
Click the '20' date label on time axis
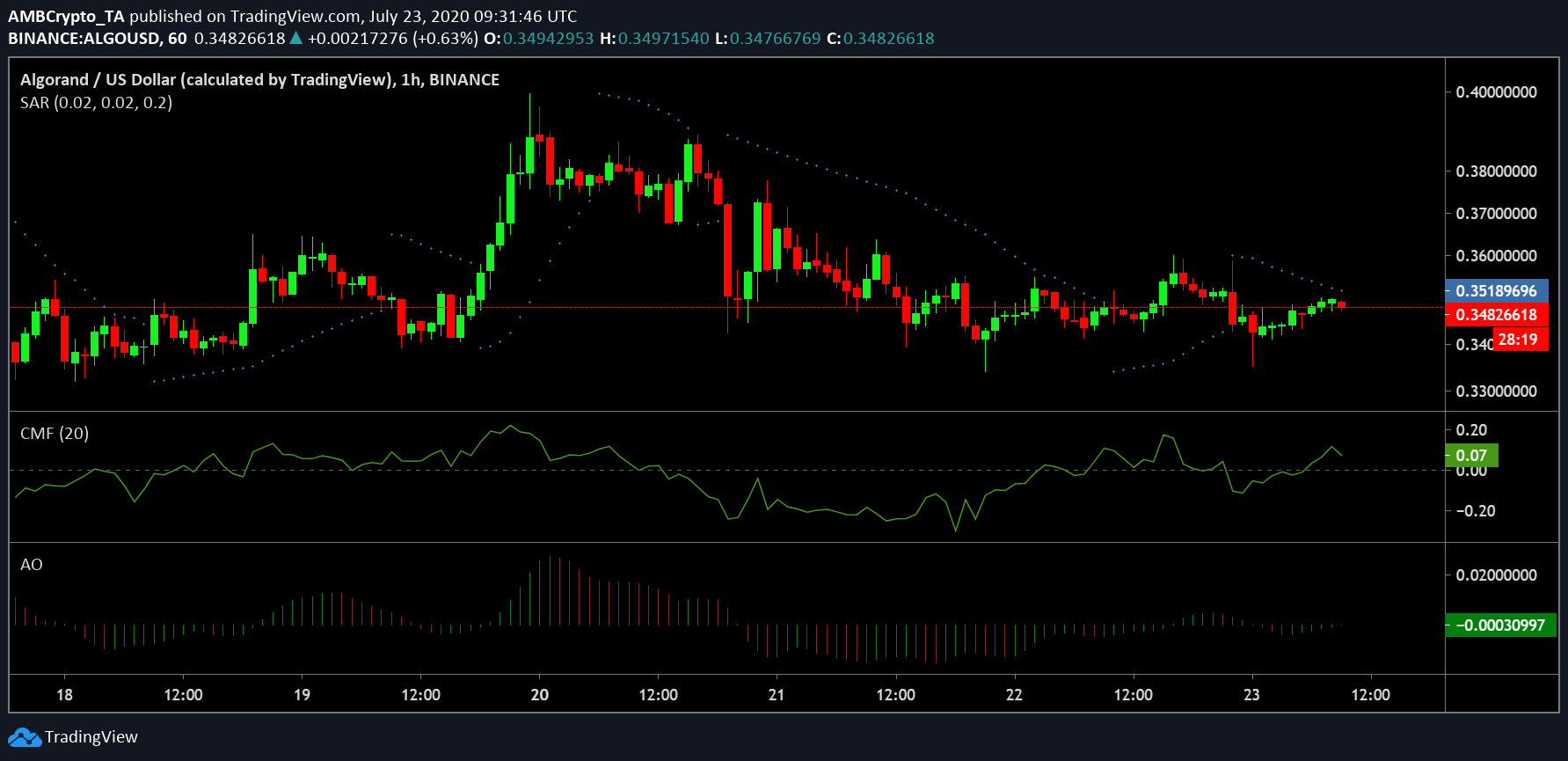coord(540,695)
